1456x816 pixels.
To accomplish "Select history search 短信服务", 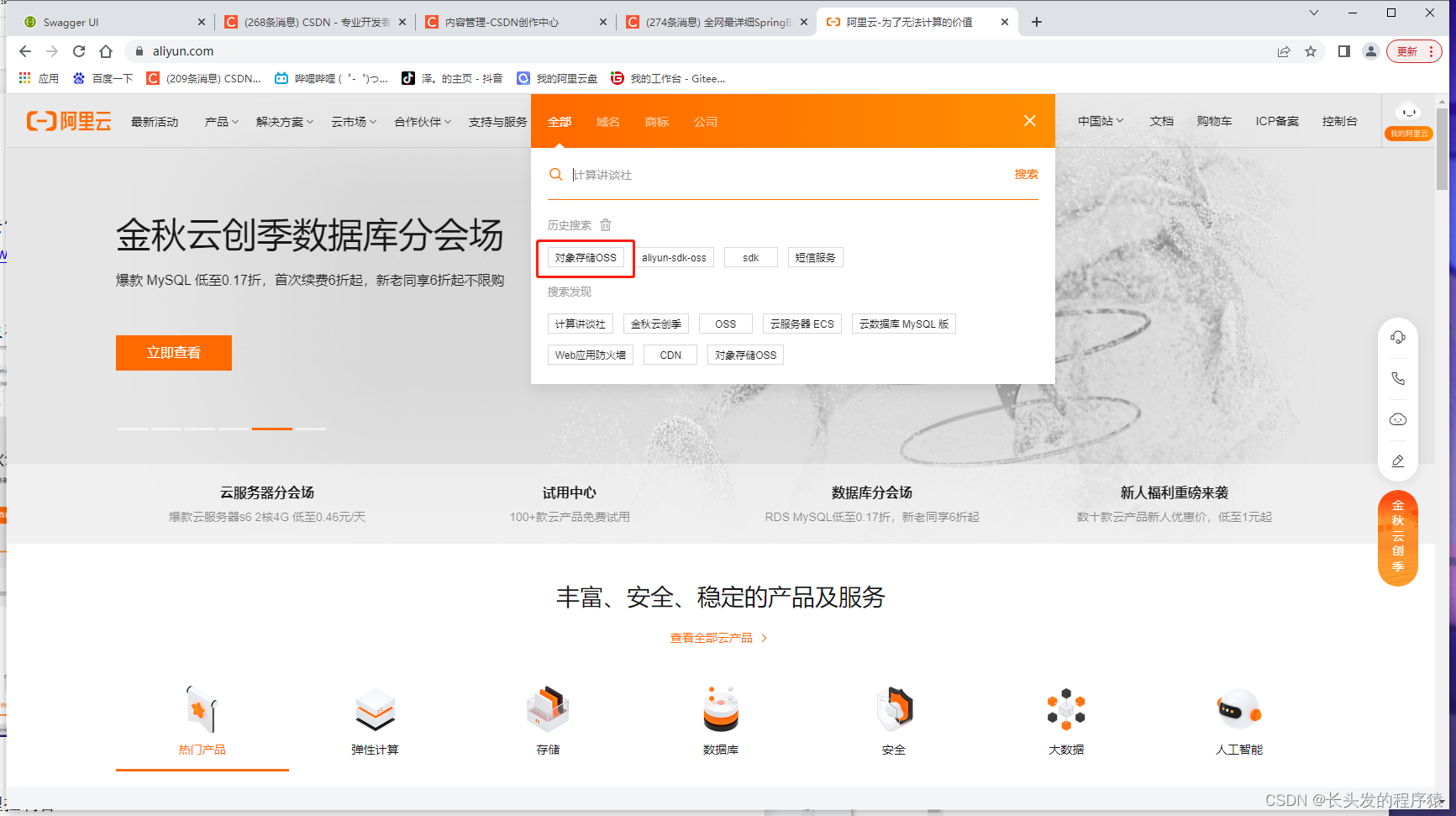I will 816,257.
